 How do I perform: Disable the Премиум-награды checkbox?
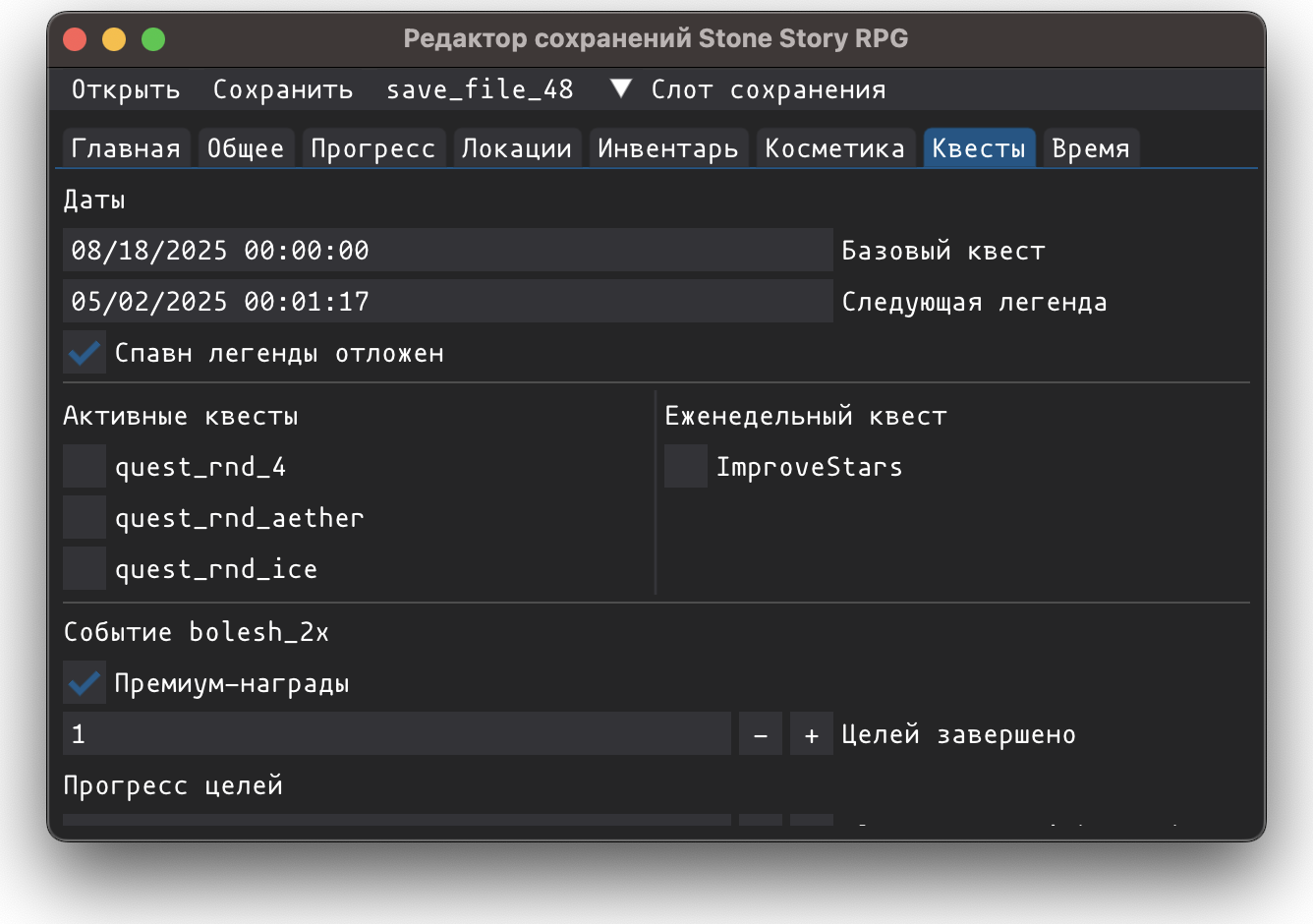85,683
